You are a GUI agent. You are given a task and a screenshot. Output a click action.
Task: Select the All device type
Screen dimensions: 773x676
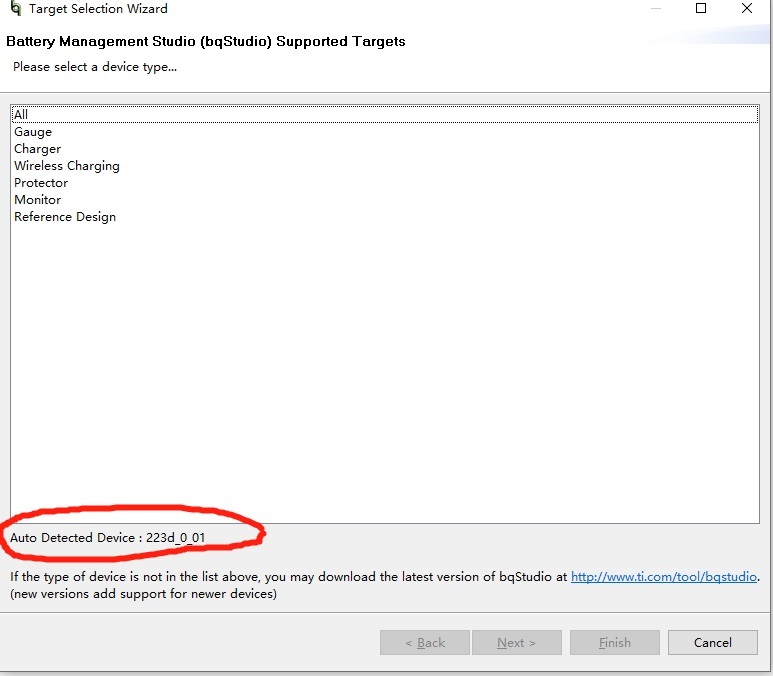[x=385, y=114]
